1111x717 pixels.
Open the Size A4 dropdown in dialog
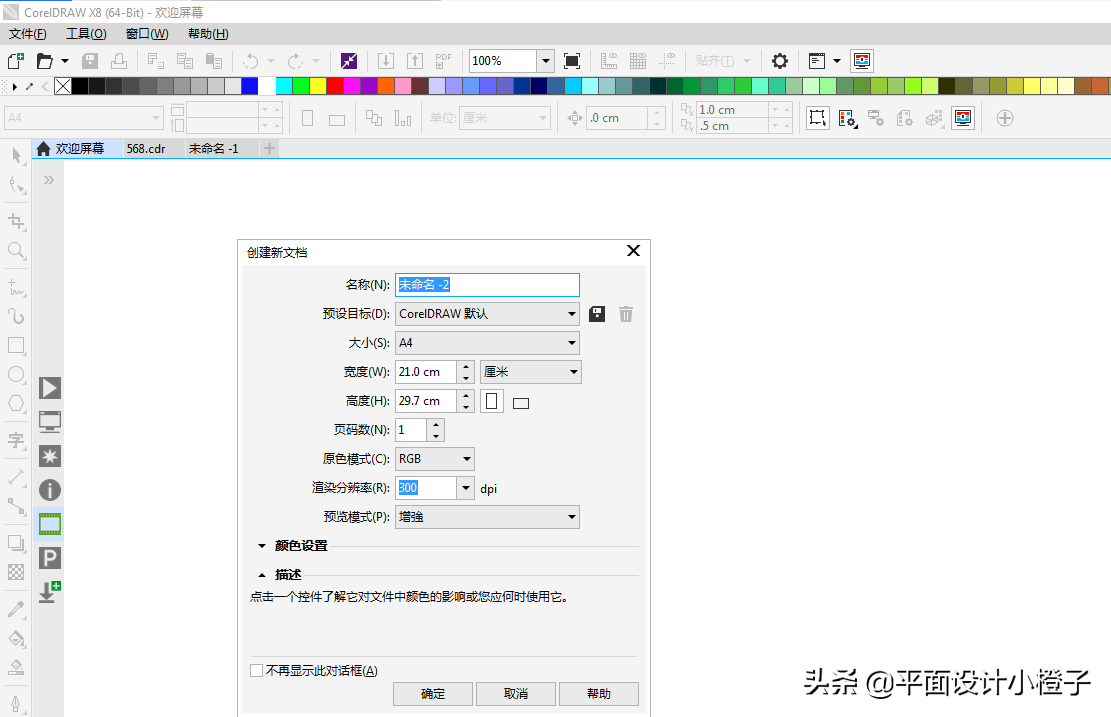(487, 343)
